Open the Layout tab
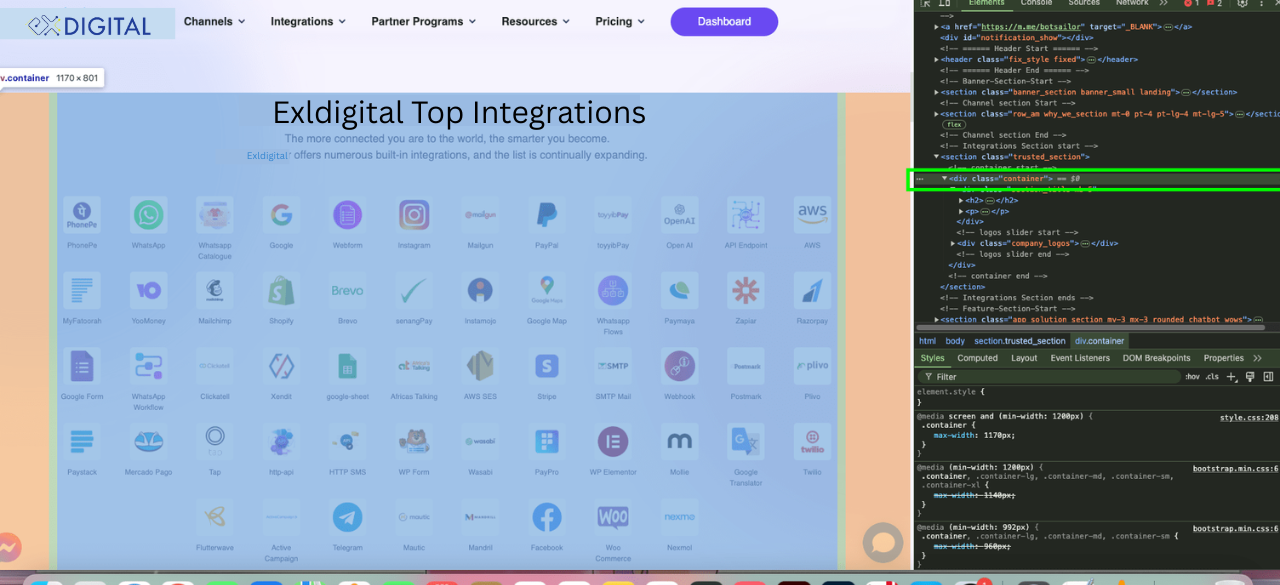The width and height of the screenshot is (1280, 585). tap(1024, 358)
